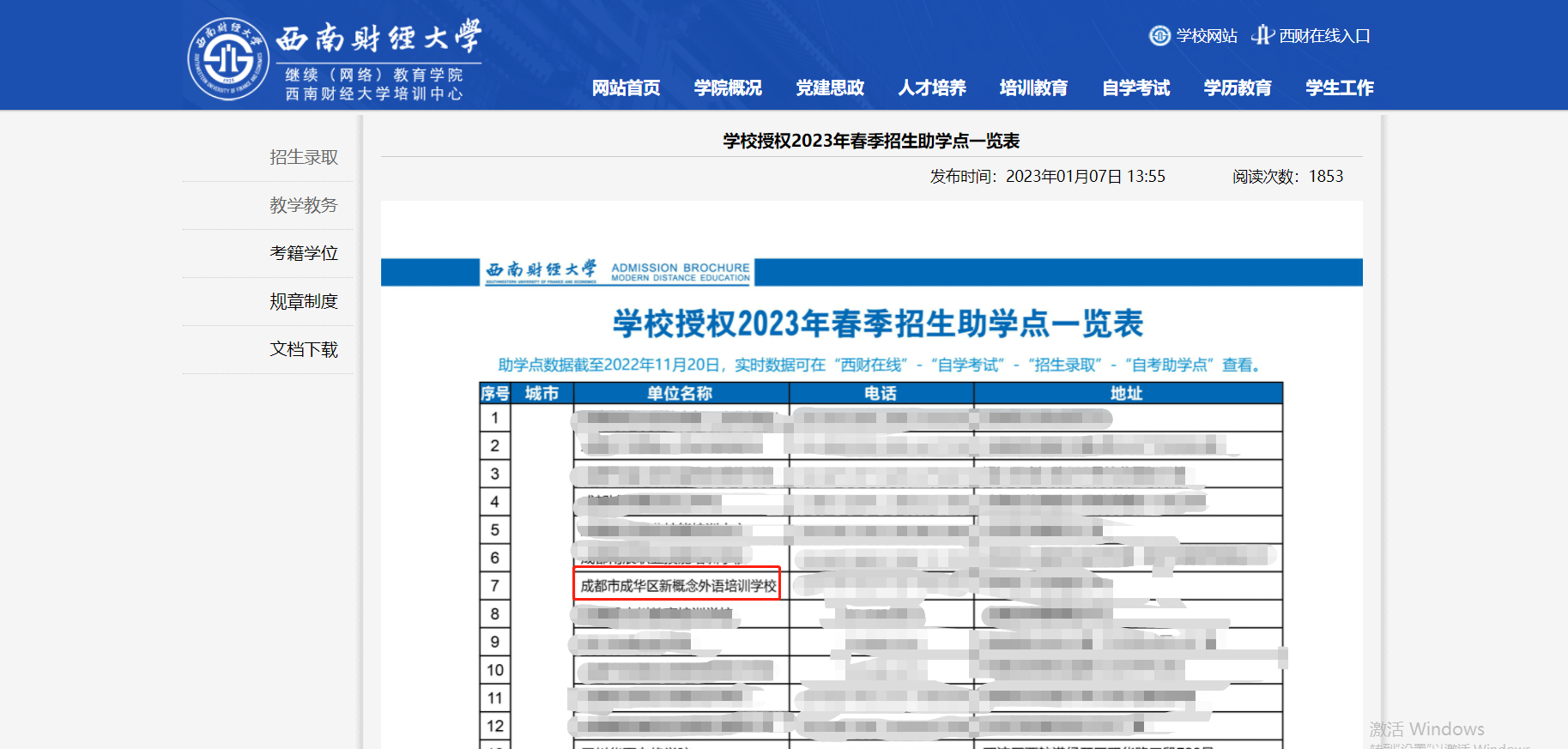Open the 学生工作 menu
Image resolution: width=1568 pixels, height=749 pixels.
[x=1340, y=88]
